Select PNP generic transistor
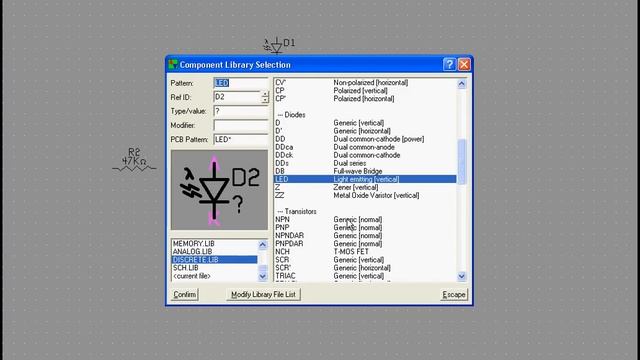 [x=365, y=228]
